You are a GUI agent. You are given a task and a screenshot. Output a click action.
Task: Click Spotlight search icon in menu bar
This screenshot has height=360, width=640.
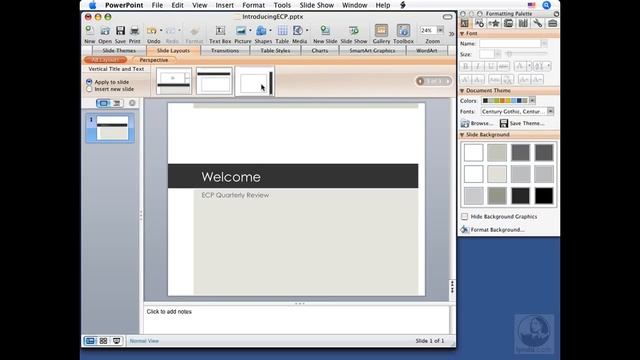click(x=547, y=5)
